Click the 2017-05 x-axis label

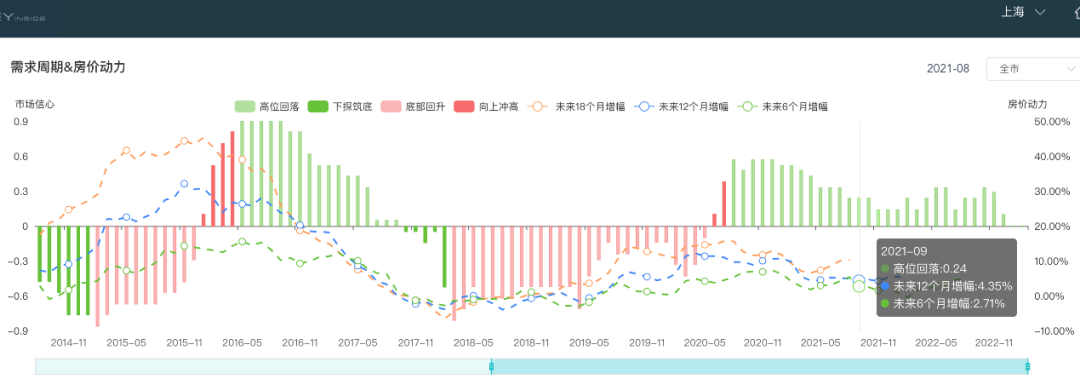357,342
